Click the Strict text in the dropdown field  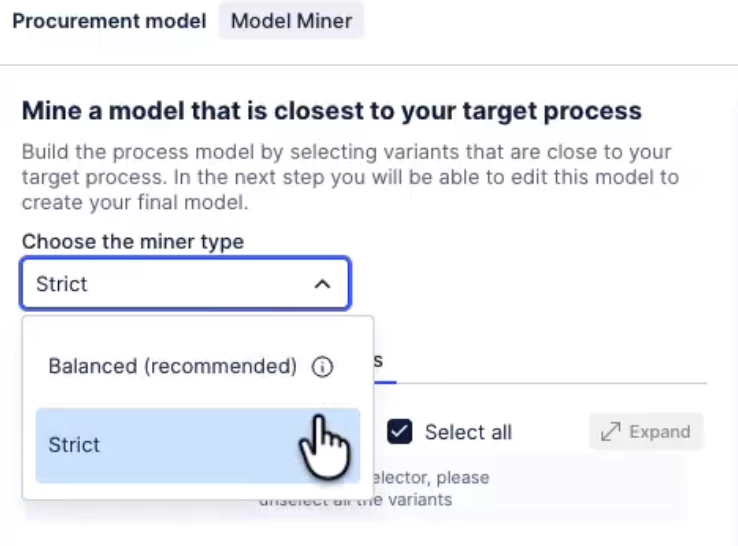point(62,285)
